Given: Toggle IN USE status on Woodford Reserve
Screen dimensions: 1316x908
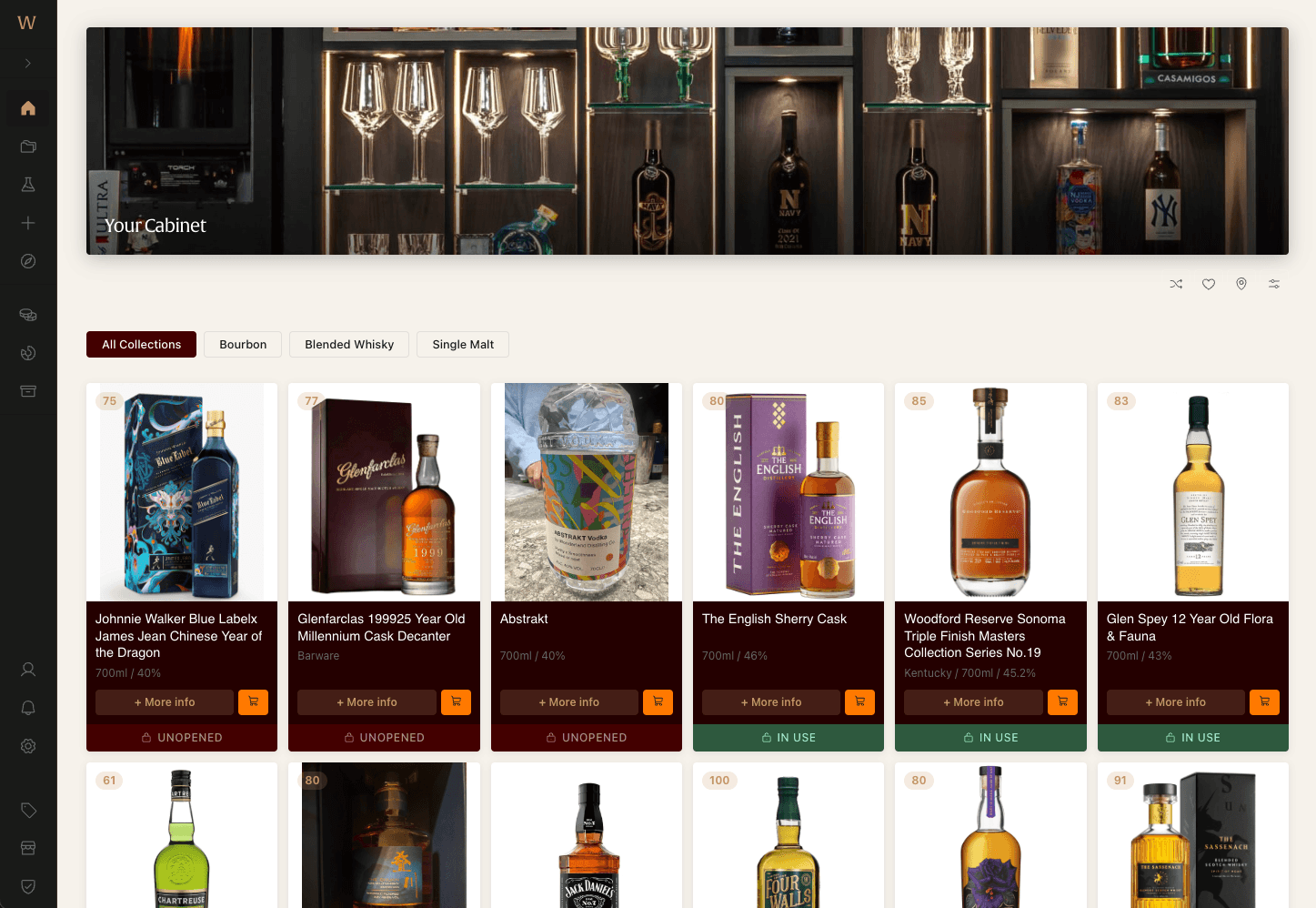Looking at the screenshot, I should click(x=990, y=738).
